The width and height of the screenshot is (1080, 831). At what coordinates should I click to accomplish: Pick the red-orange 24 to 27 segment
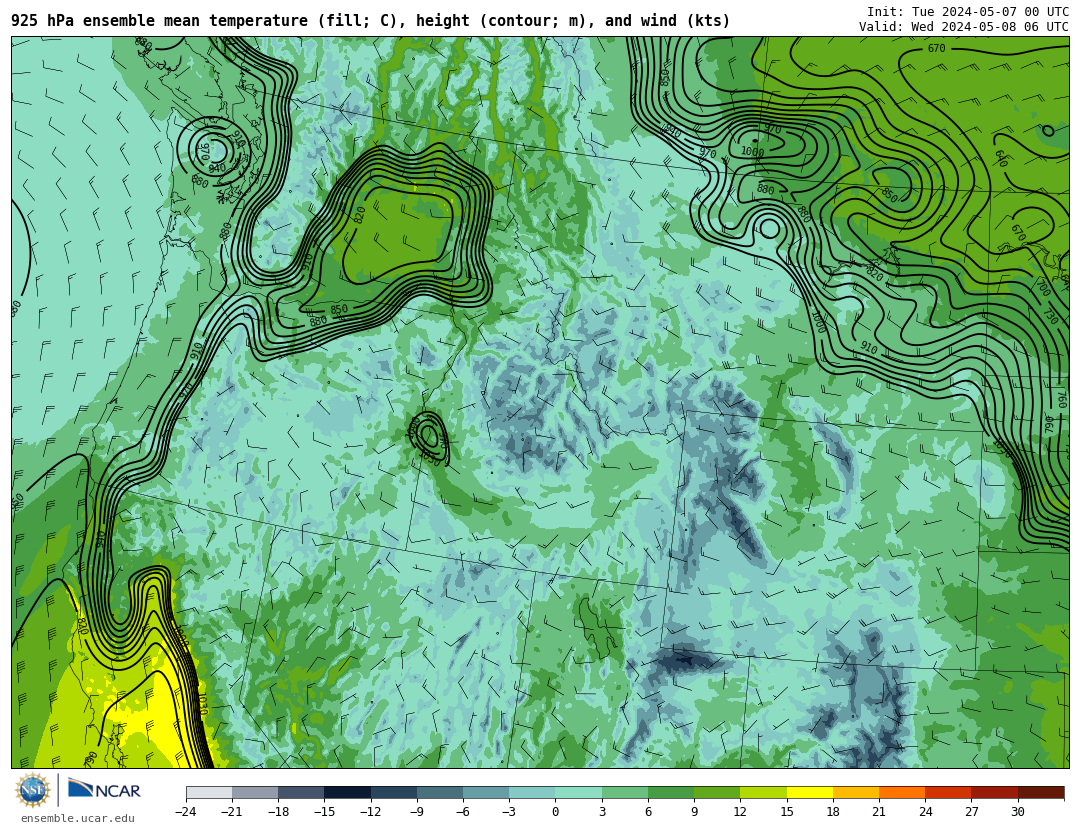(x=948, y=792)
